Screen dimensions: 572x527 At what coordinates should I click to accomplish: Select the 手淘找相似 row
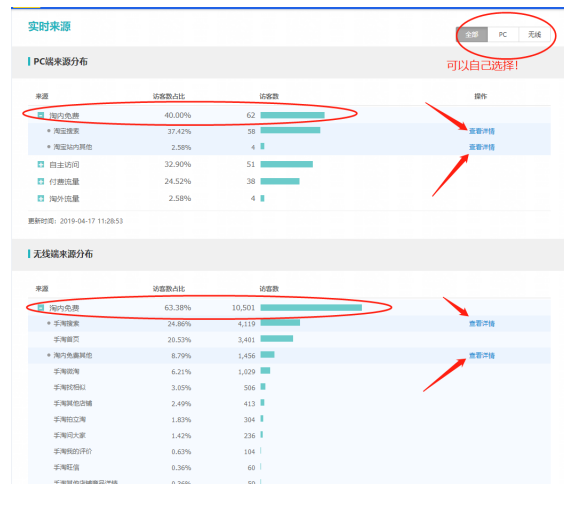289,387
